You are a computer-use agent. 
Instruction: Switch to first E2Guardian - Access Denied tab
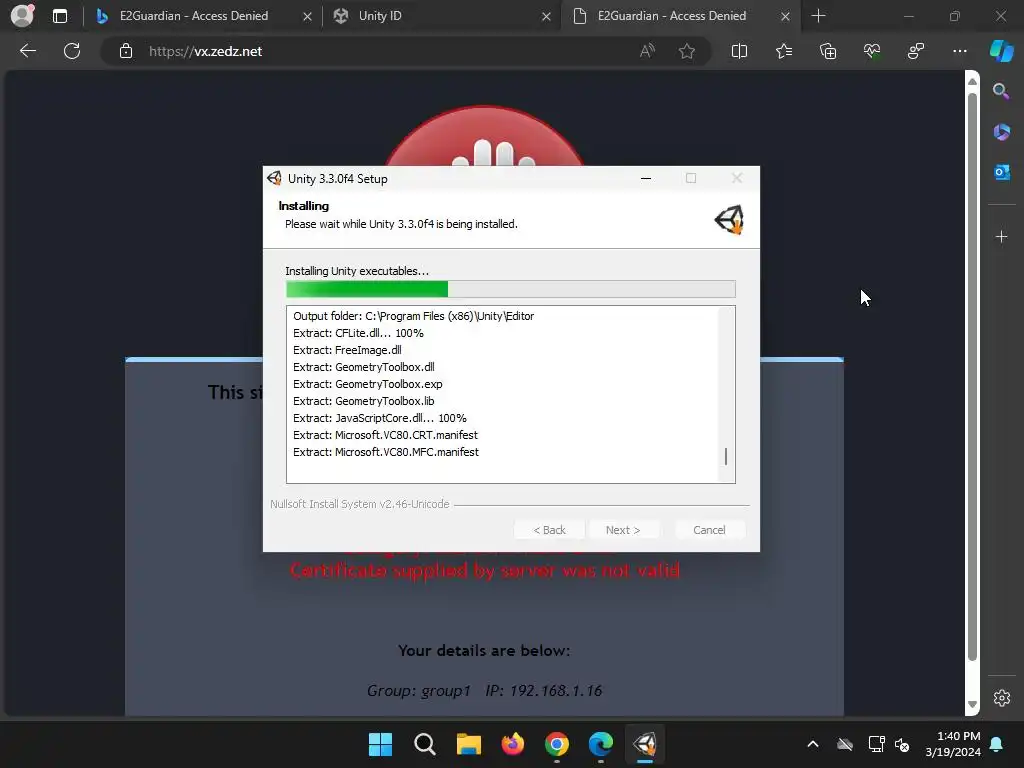pyautogui.click(x=194, y=16)
